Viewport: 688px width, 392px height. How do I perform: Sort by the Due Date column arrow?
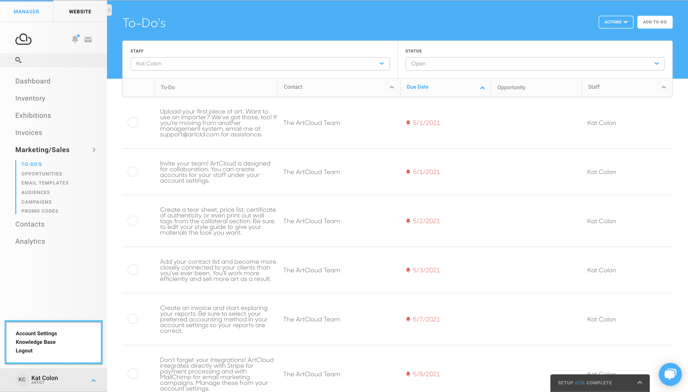click(x=482, y=88)
